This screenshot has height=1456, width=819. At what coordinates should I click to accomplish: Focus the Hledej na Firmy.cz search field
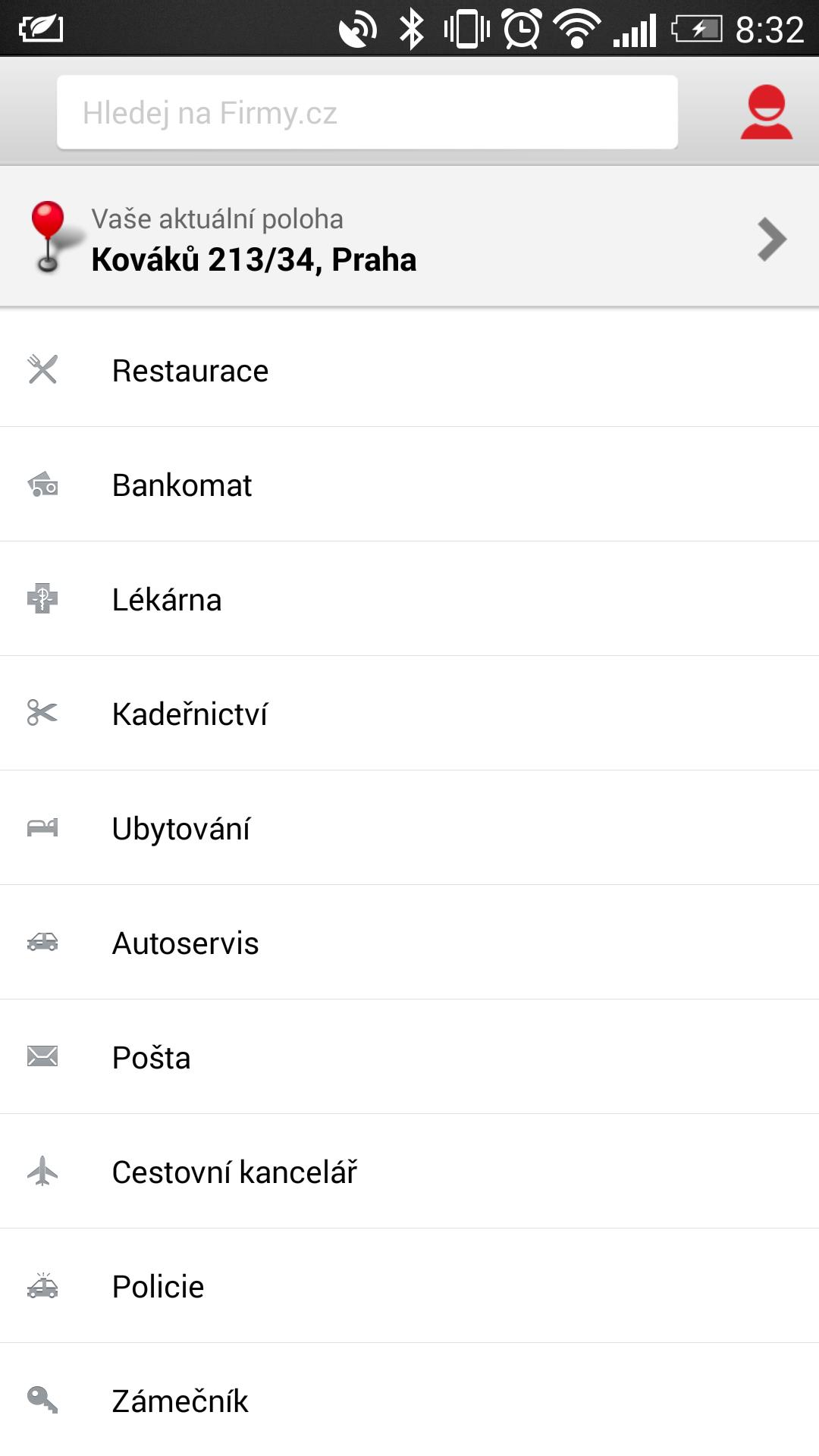click(x=367, y=112)
